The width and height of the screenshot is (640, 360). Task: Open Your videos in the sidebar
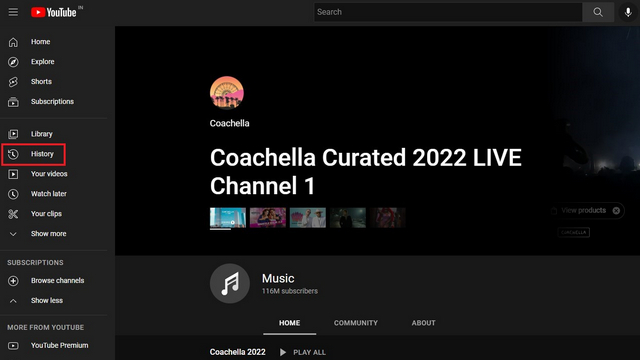tap(49, 174)
